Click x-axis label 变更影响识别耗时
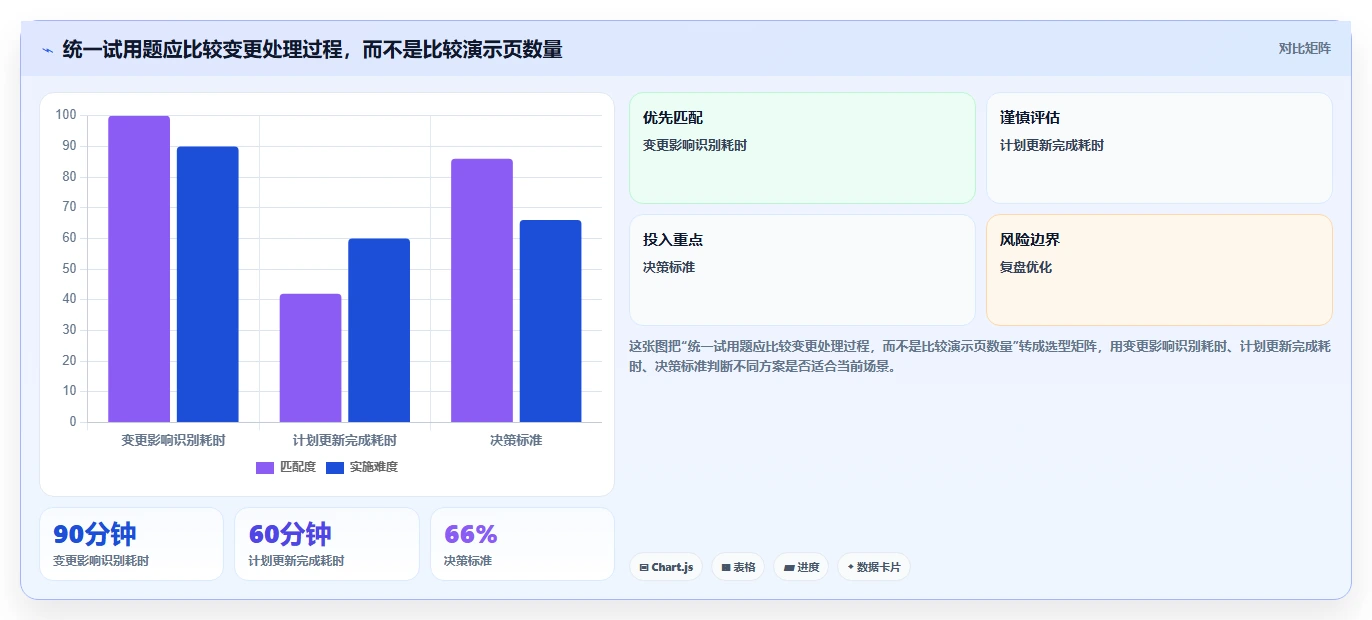Viewport: 1372px width, 620px height. (173, 440)
